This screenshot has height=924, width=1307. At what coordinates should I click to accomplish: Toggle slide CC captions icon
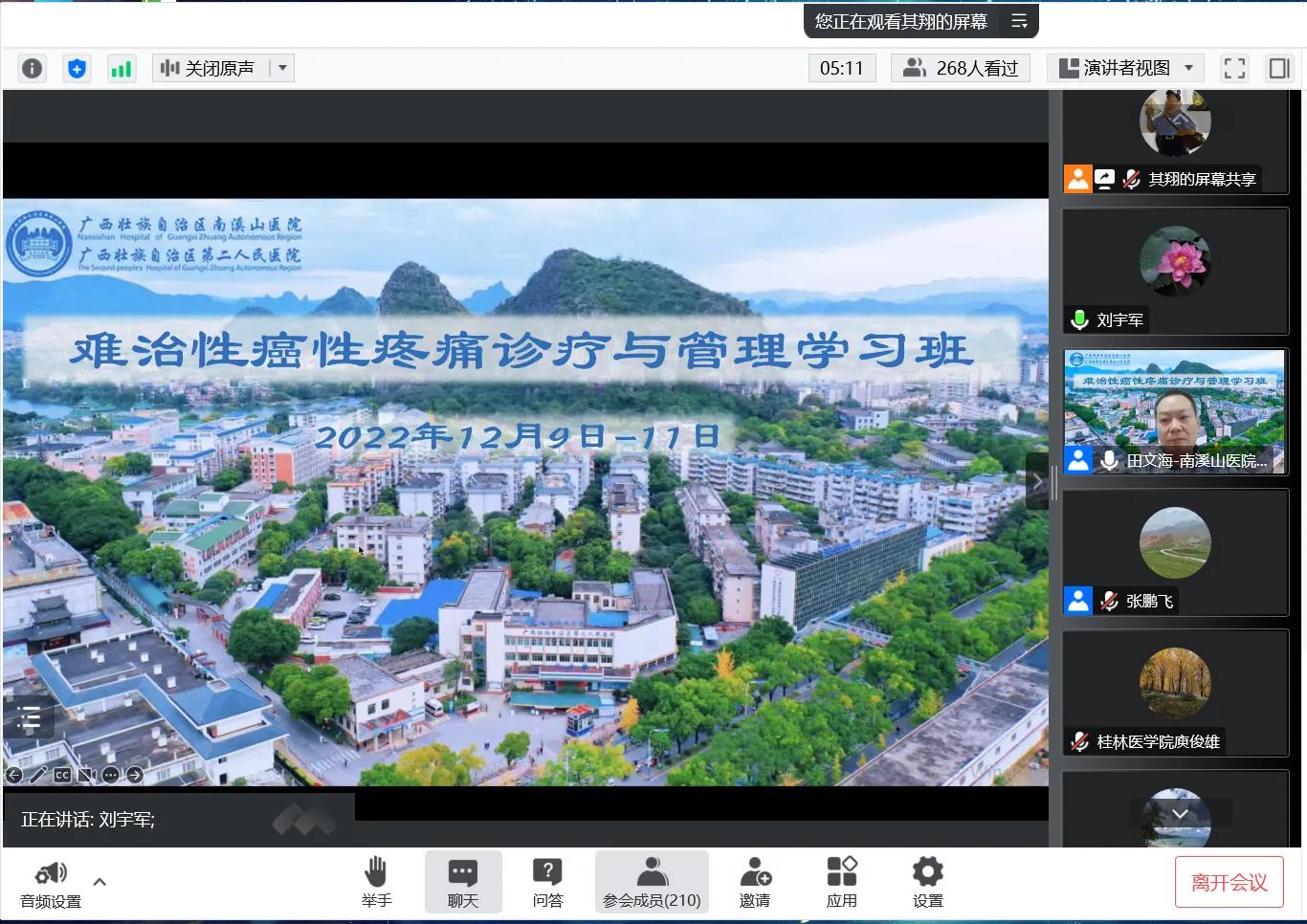tap(62, 775)
